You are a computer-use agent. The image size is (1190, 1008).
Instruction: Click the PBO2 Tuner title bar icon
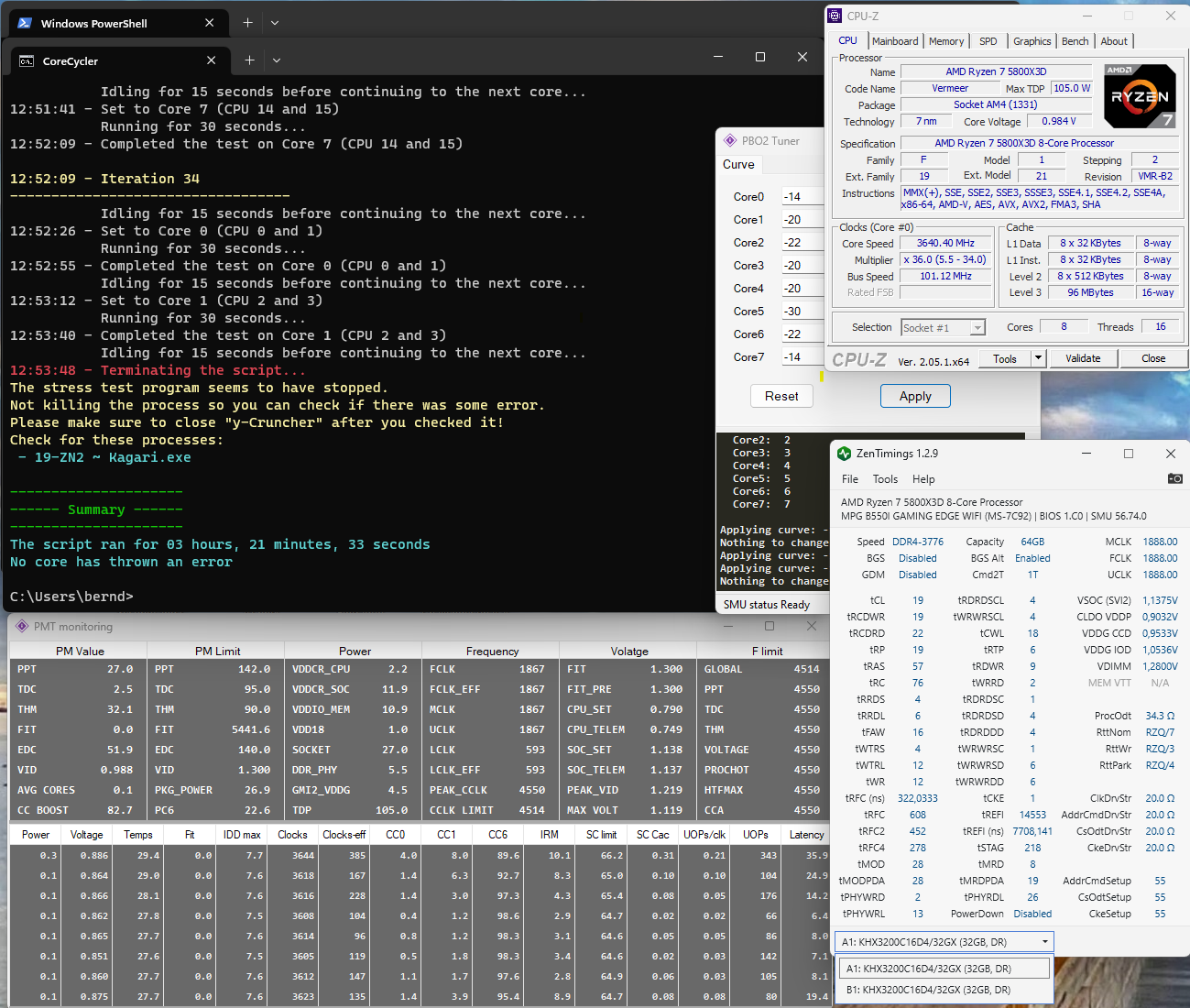point(730,140)
